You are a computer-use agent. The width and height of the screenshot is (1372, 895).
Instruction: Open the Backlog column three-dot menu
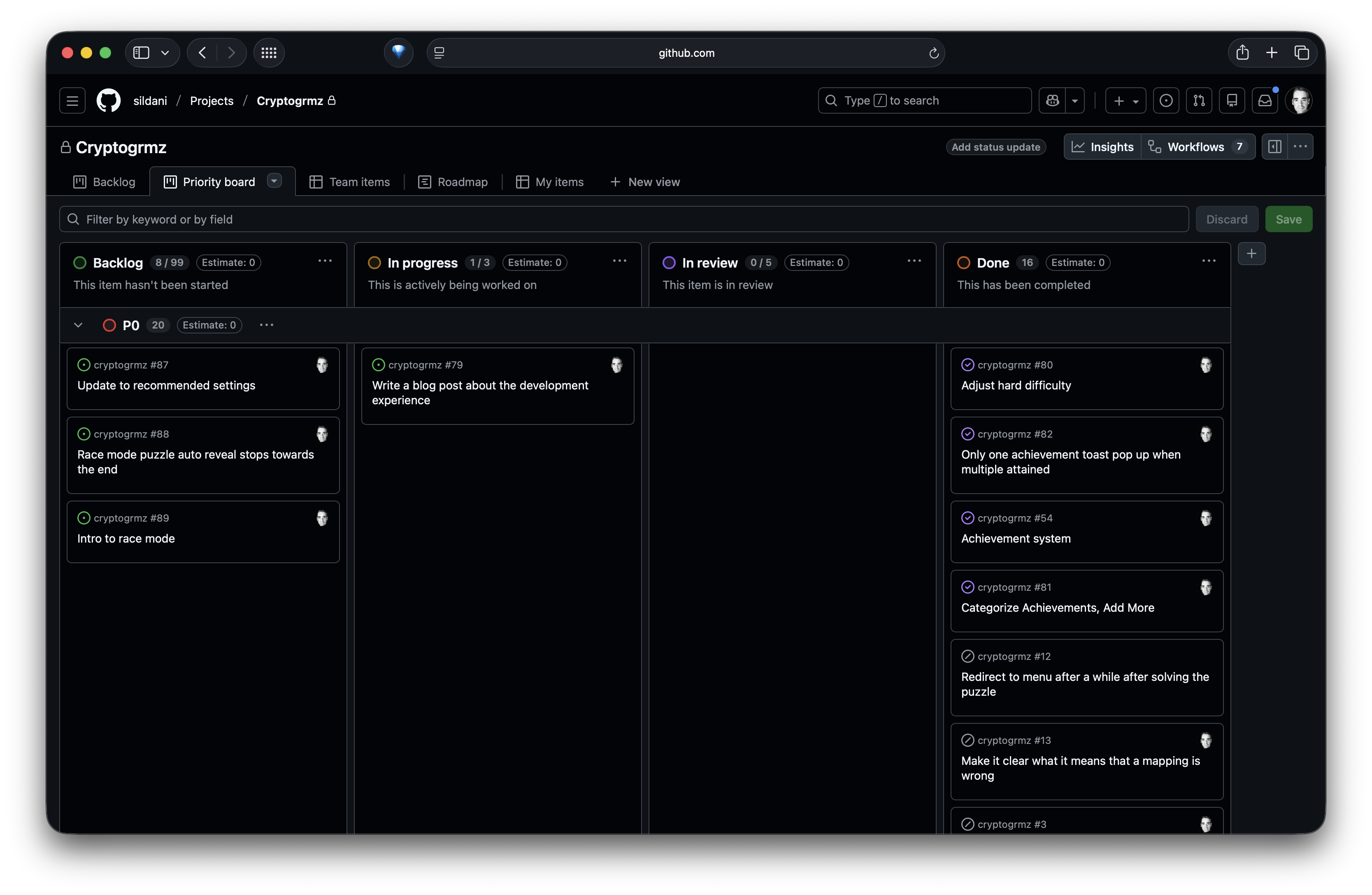(x=325, y=261)
